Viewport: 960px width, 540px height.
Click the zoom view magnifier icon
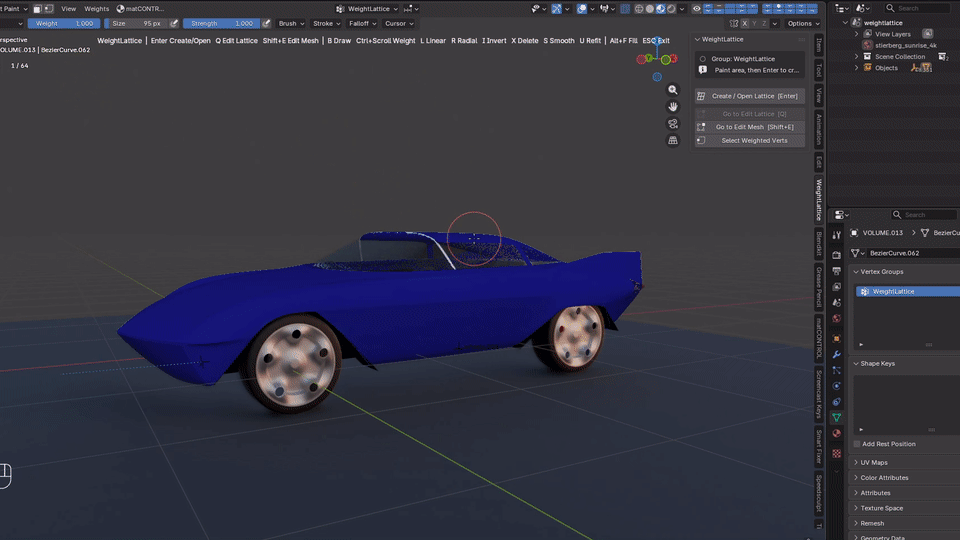point(673,90)
